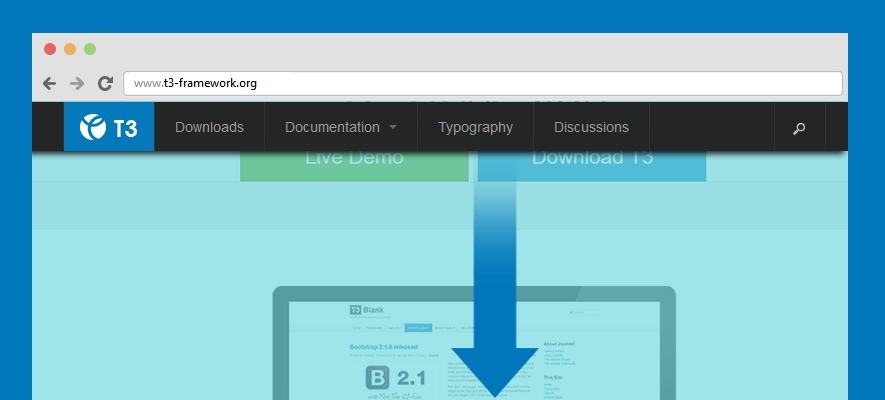Click the red close window dot

click(x=50, y=49)
